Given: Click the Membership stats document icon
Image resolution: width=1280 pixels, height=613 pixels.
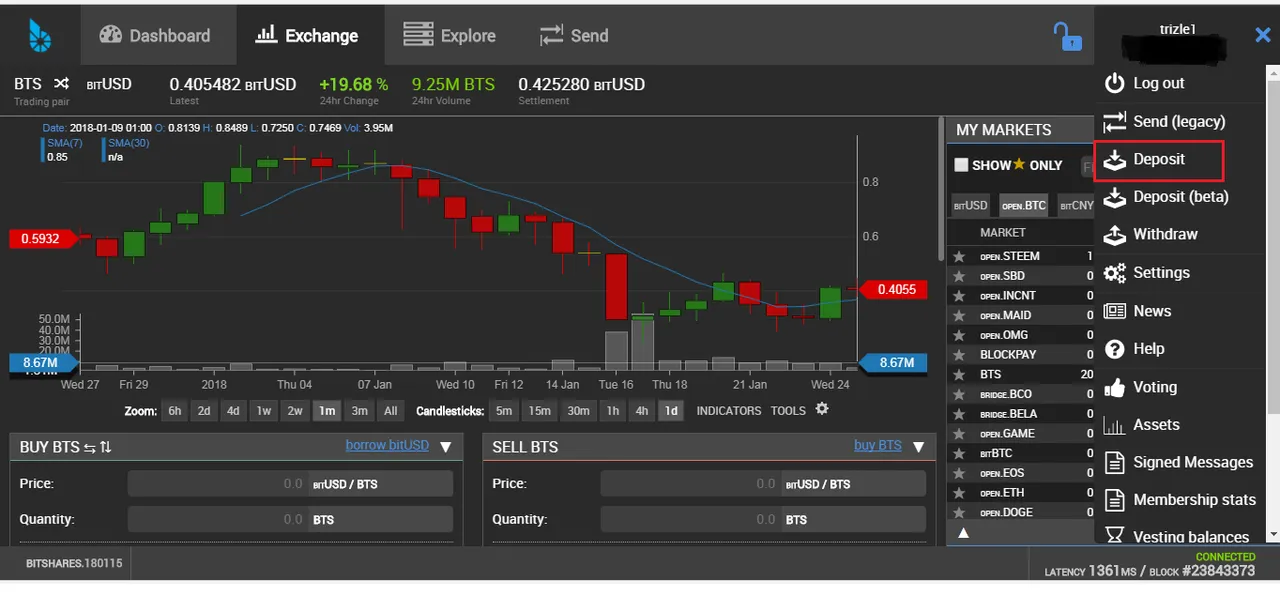Looking at the screenshot, I should (1114, 500).
